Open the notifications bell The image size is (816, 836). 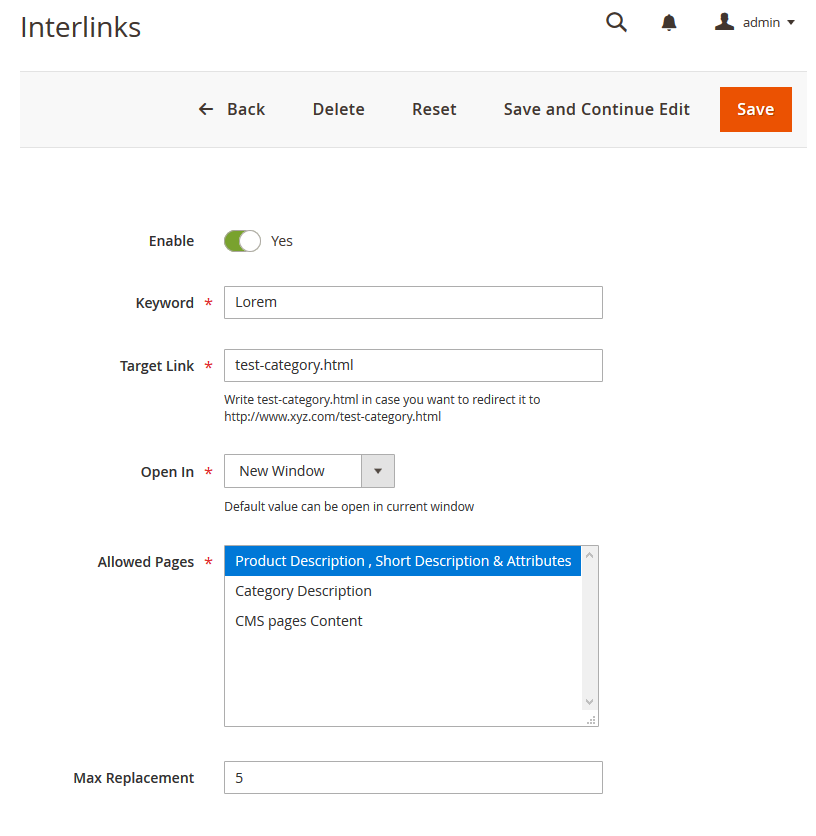click(x=669, y=22)
